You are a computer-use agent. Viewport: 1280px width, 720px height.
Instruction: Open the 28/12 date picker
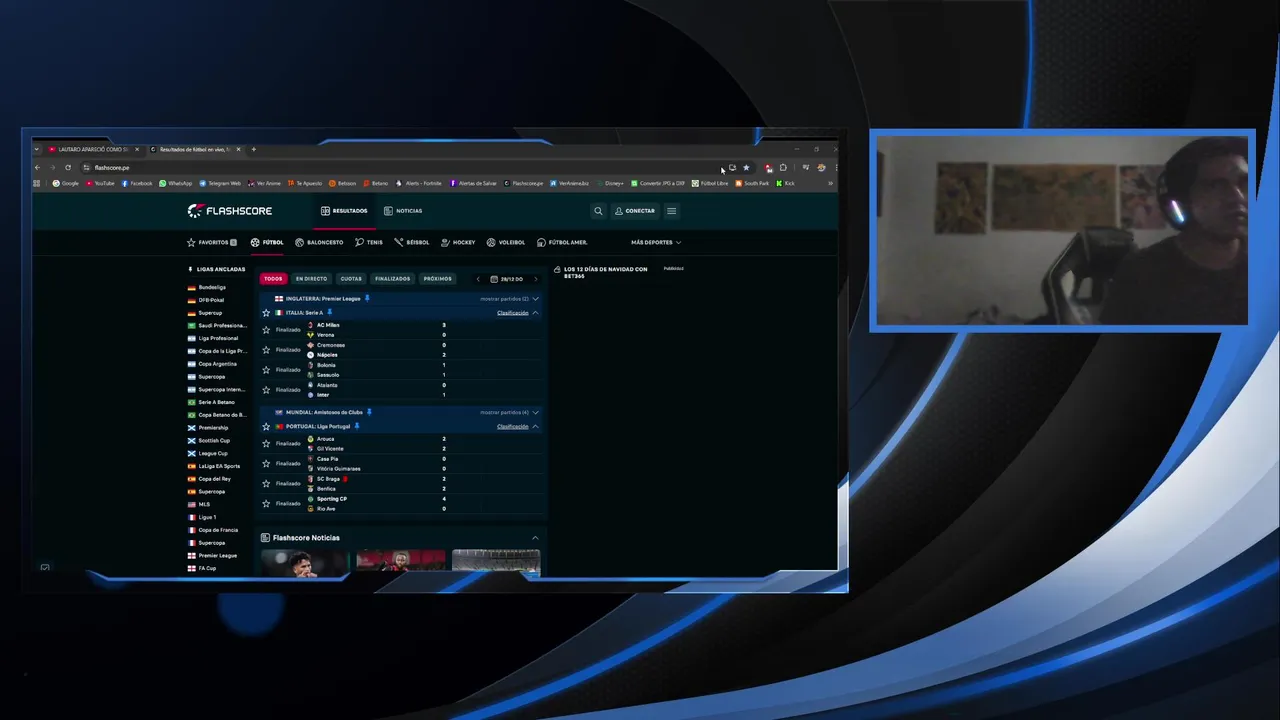507,279
